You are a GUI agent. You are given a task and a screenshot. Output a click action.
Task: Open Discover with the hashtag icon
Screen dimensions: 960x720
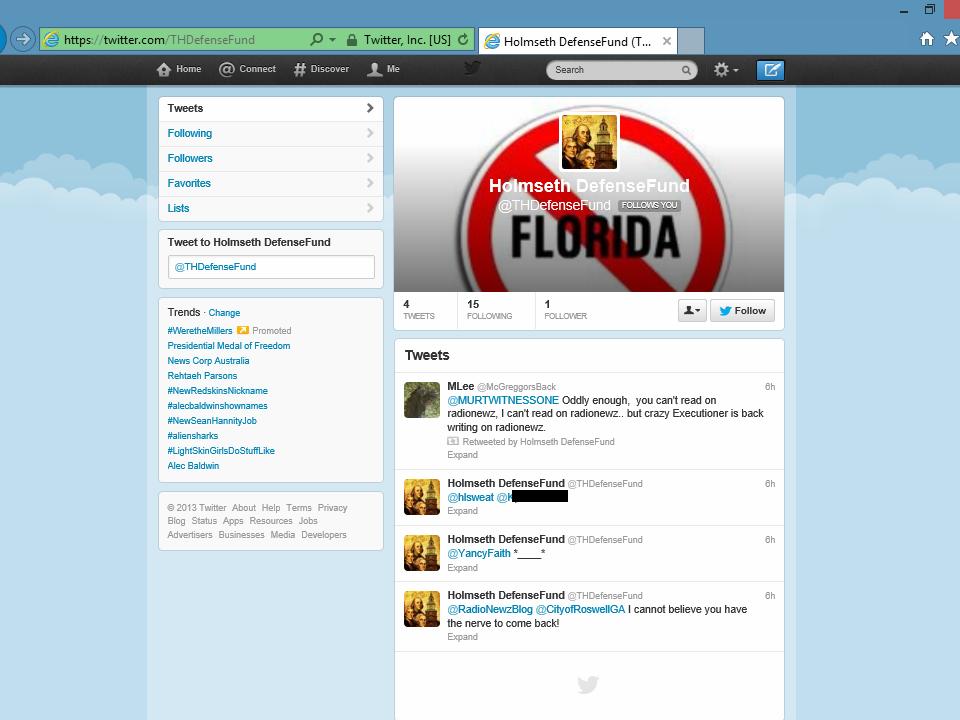pos(300,69)
